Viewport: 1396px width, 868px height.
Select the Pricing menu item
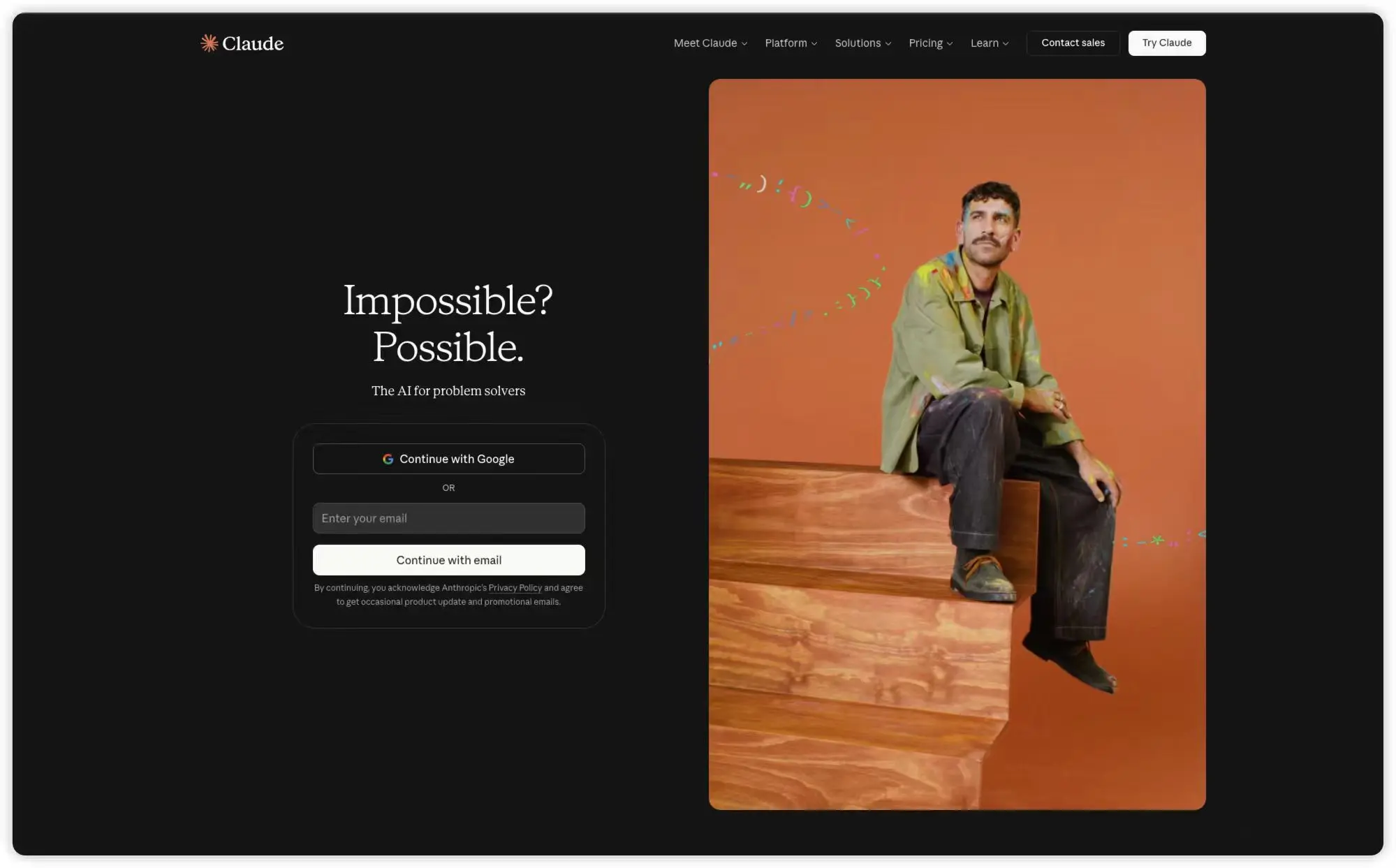tap(931, 43)
